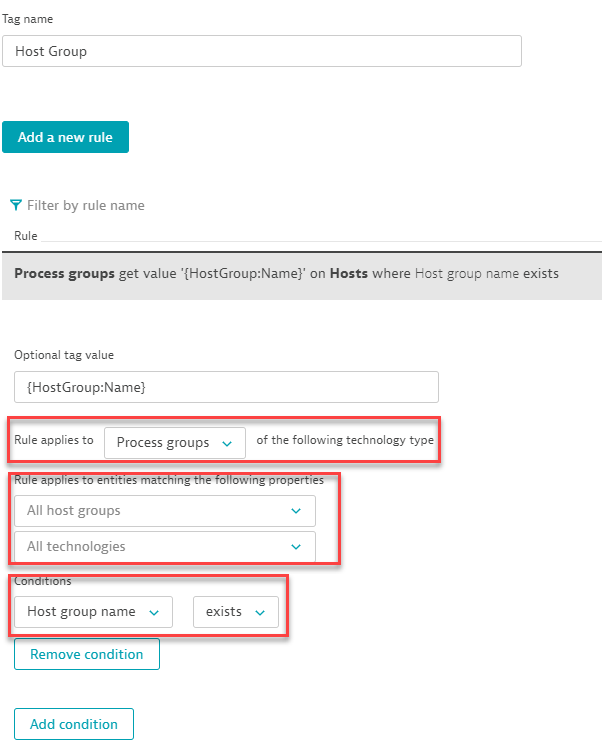Expand the All host groups selector
The height and width of the screenshot is (747, 602).
coord(165,511)
